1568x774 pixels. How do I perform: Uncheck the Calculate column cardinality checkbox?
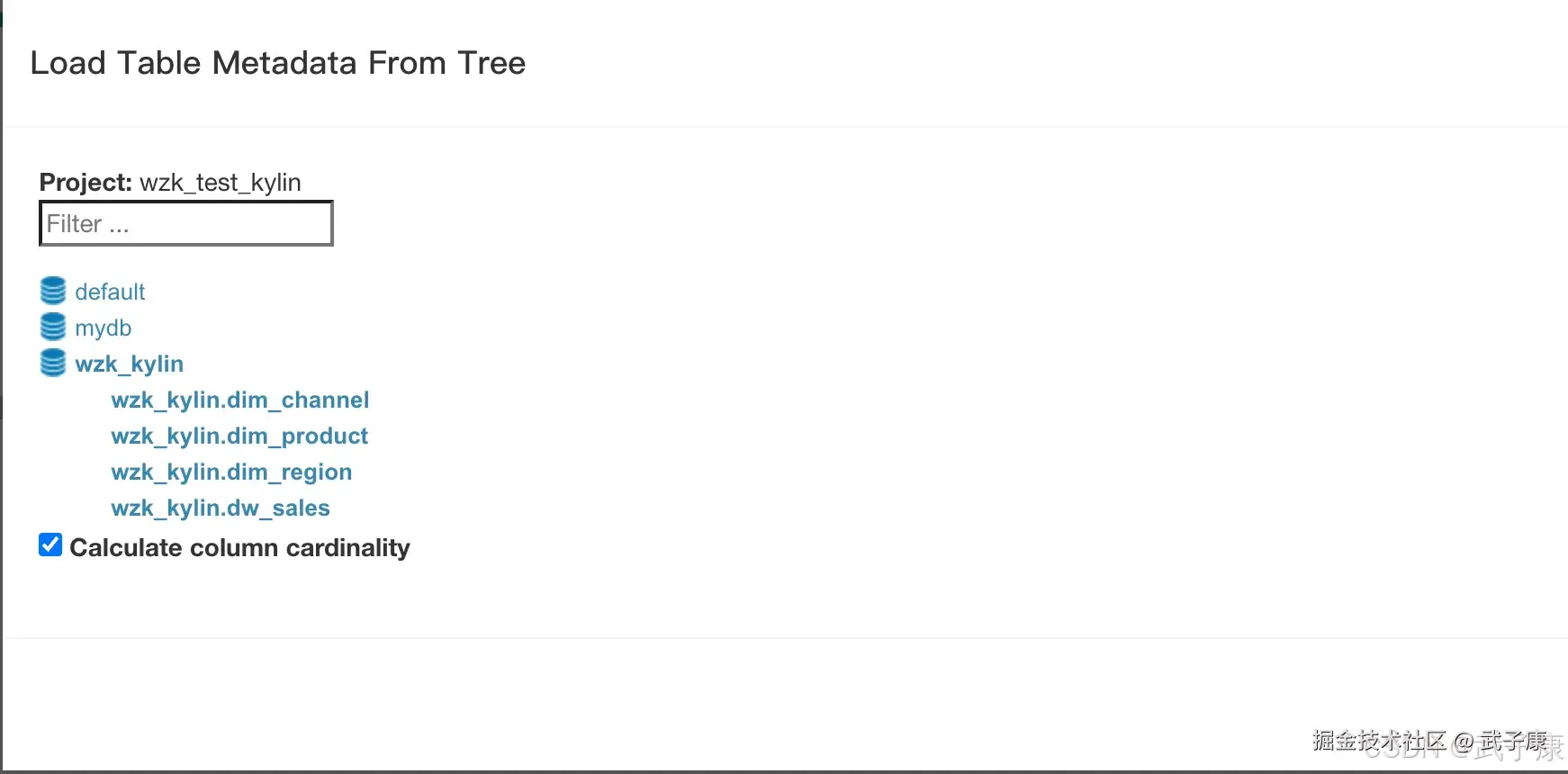(x=50, y=545)
